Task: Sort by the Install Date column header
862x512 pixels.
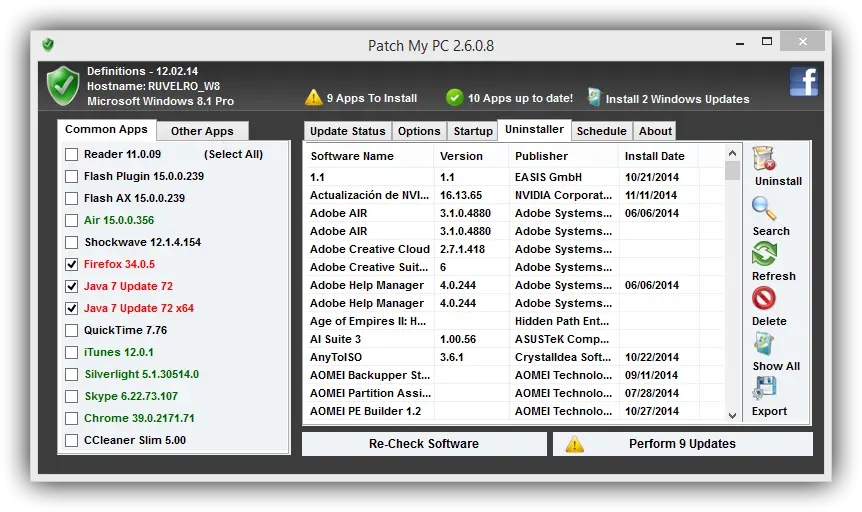Action: [x=658, y=156]
